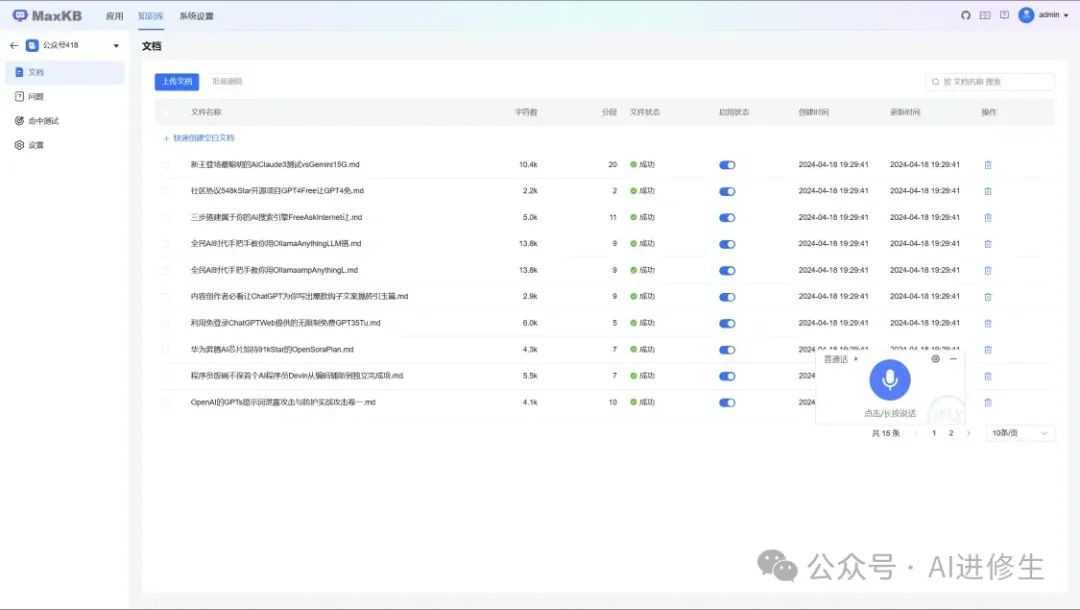
Task: Click the documentation book icon in header
Action: [985, 15]
